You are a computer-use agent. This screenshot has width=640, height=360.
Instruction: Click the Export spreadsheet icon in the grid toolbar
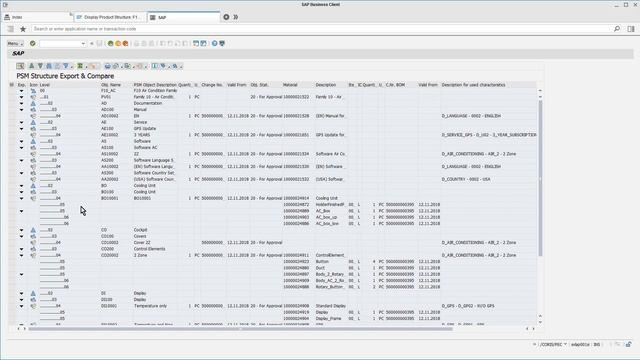[127, 66]
